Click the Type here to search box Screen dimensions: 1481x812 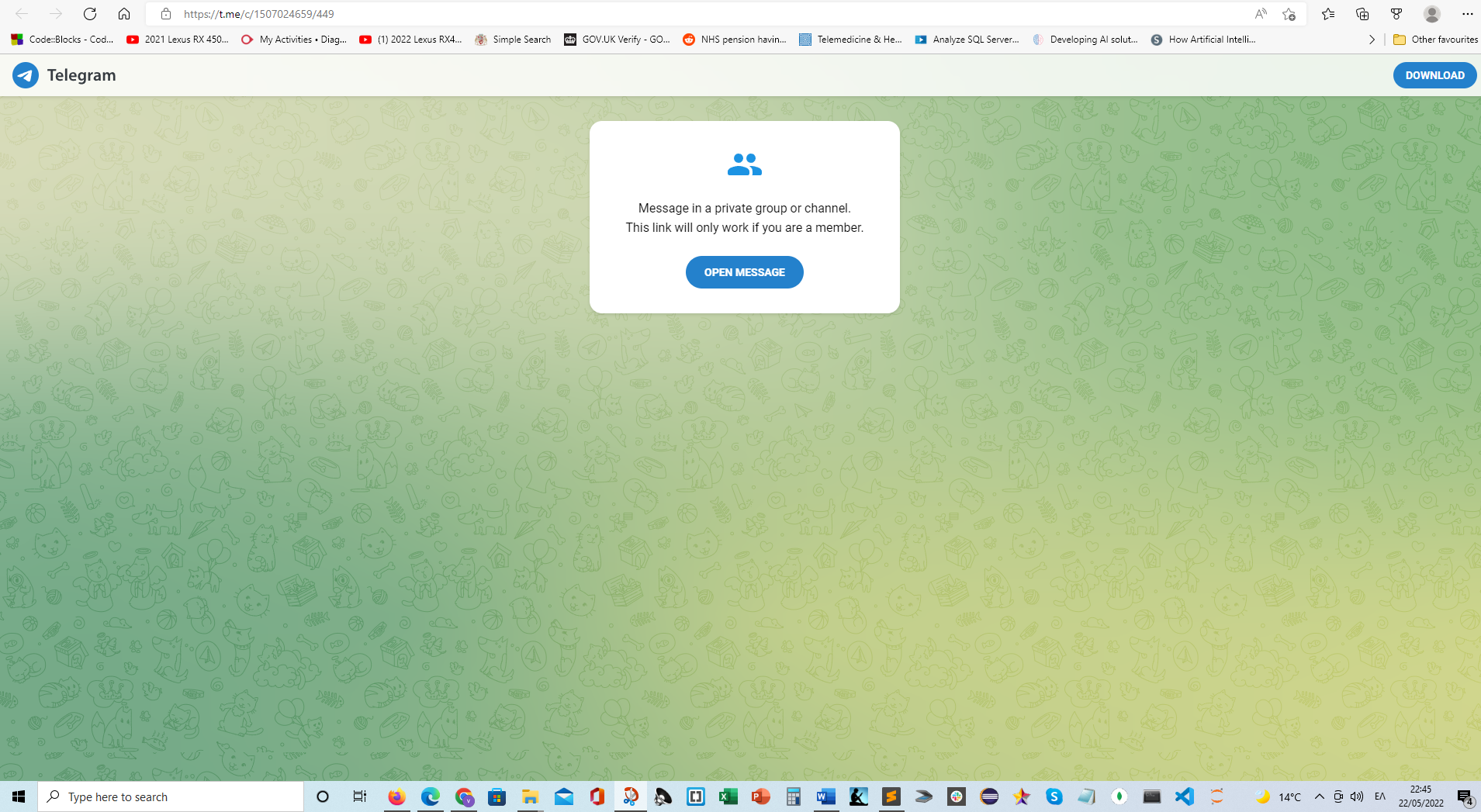pos(171,796)
